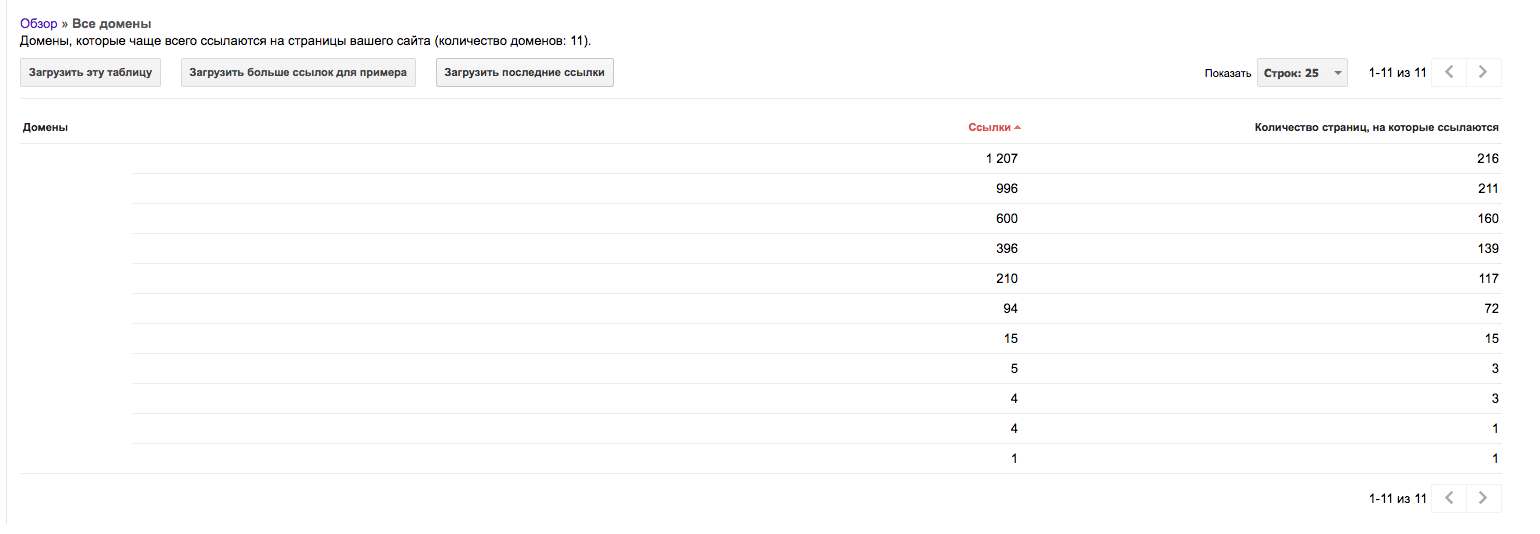Screen dimensions: 1540x534
Task: Open linked pages count 139
Action: pos(1488,248)
